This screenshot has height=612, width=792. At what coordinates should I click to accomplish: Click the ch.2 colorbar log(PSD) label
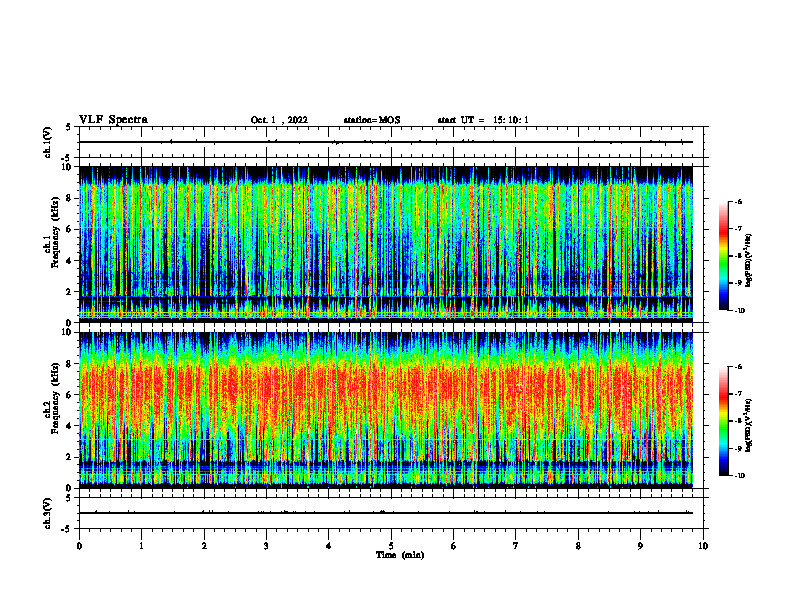(x=749, y=425)
